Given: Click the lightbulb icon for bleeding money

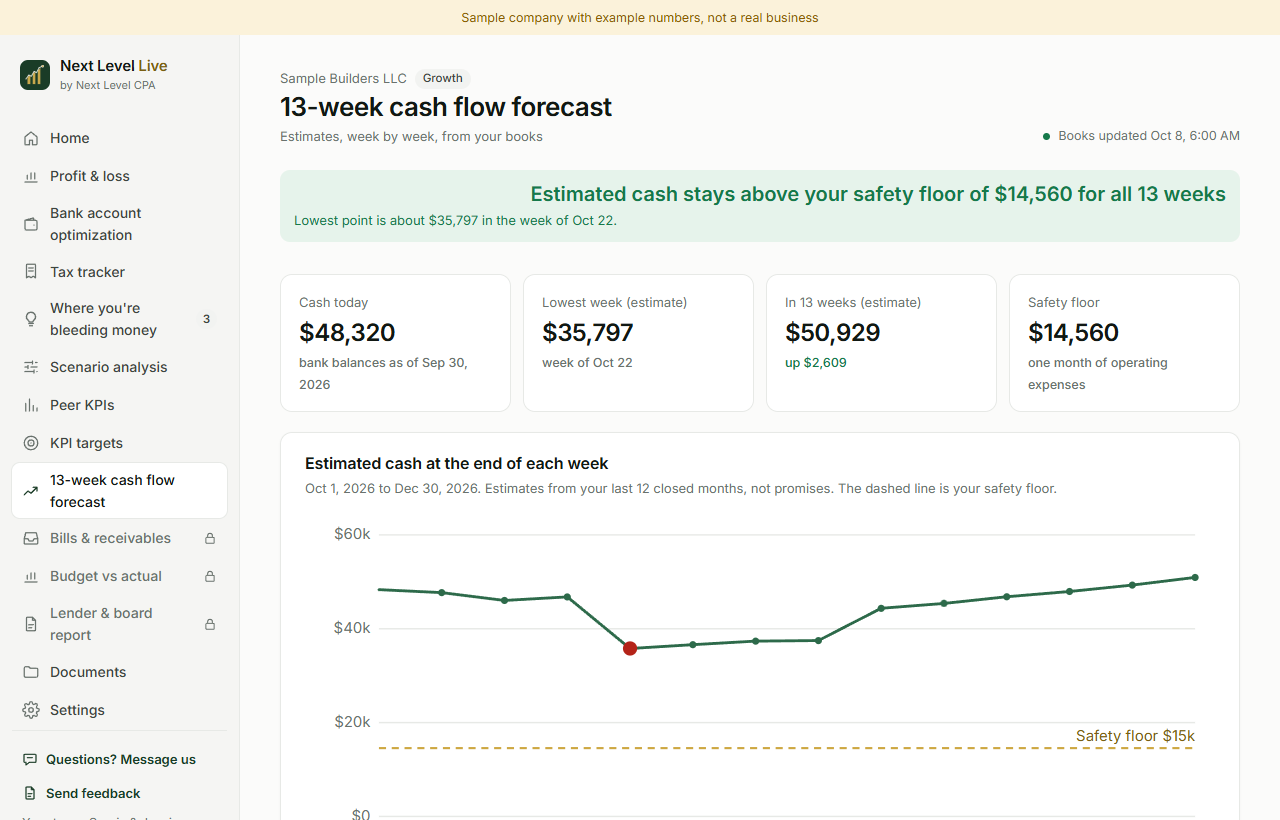Looking at the screenshot, I should click(31, 319).
